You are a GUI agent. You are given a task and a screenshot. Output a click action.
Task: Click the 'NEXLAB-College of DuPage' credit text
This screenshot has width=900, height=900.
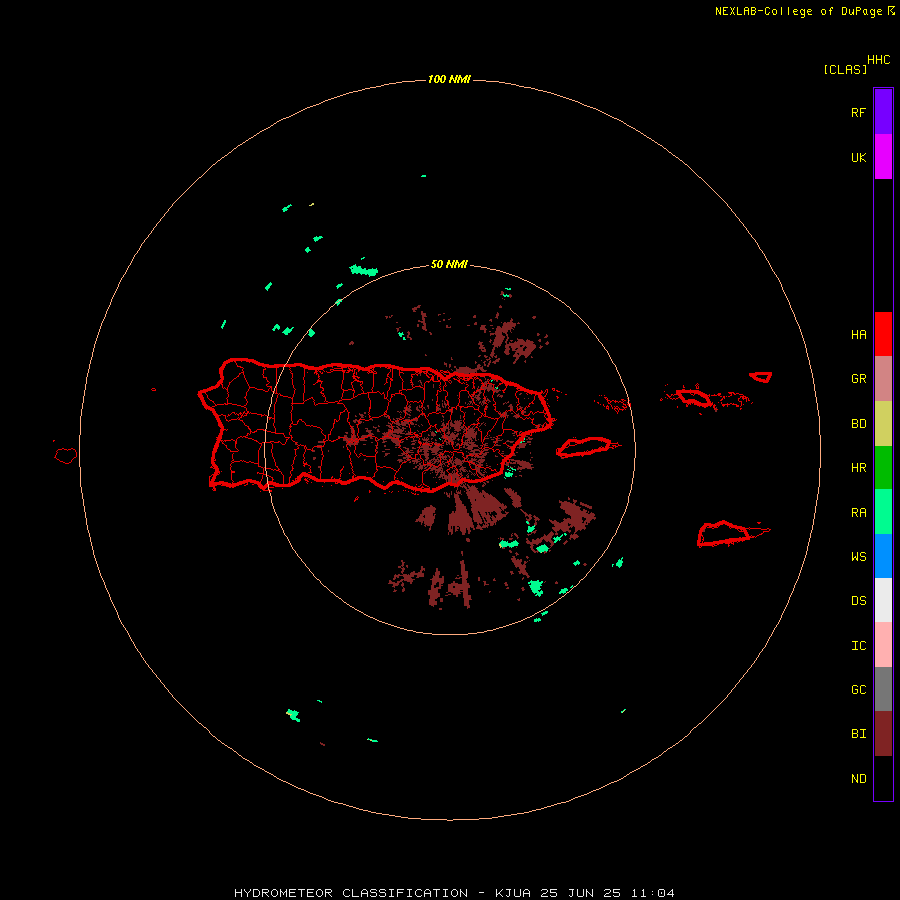pyautogui.click(x=798, y=11)
